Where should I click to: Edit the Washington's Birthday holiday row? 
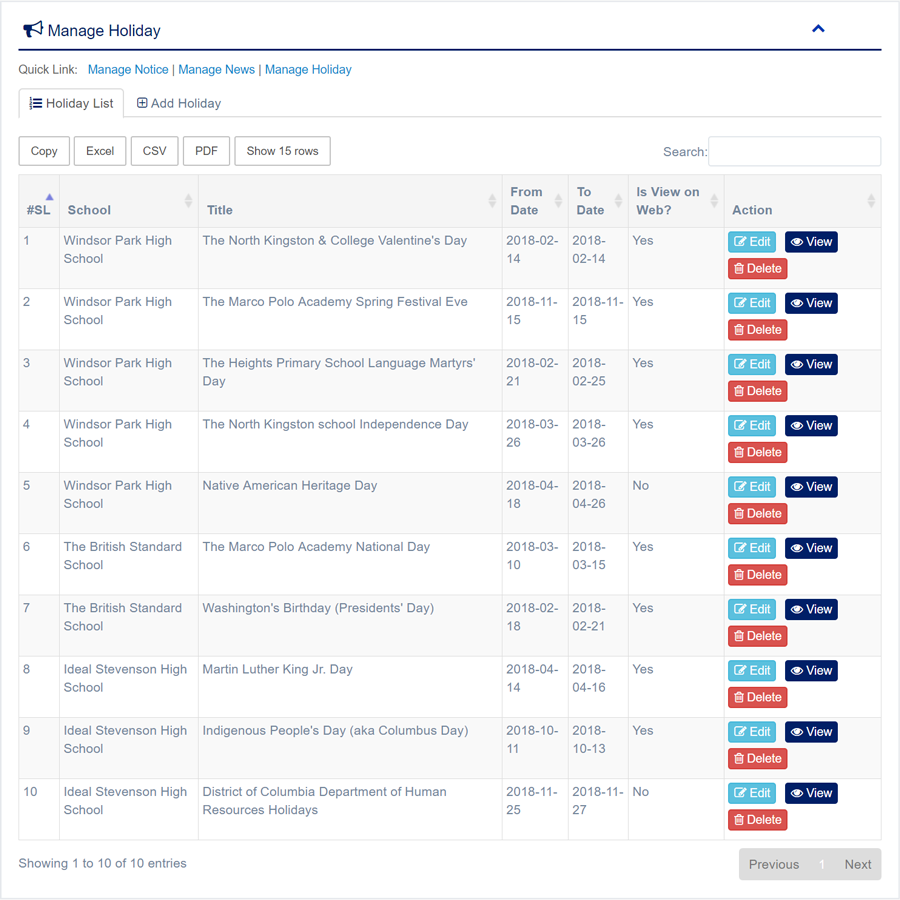(x=752, y=609)
